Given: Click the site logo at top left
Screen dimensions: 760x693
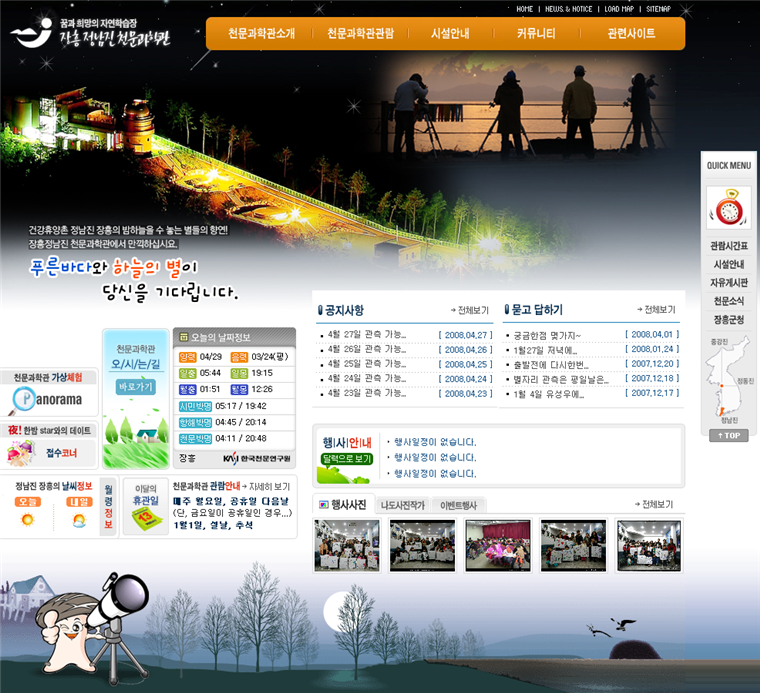Looking at the screenshot, I should pyautogui.click(x=90, y=34).
